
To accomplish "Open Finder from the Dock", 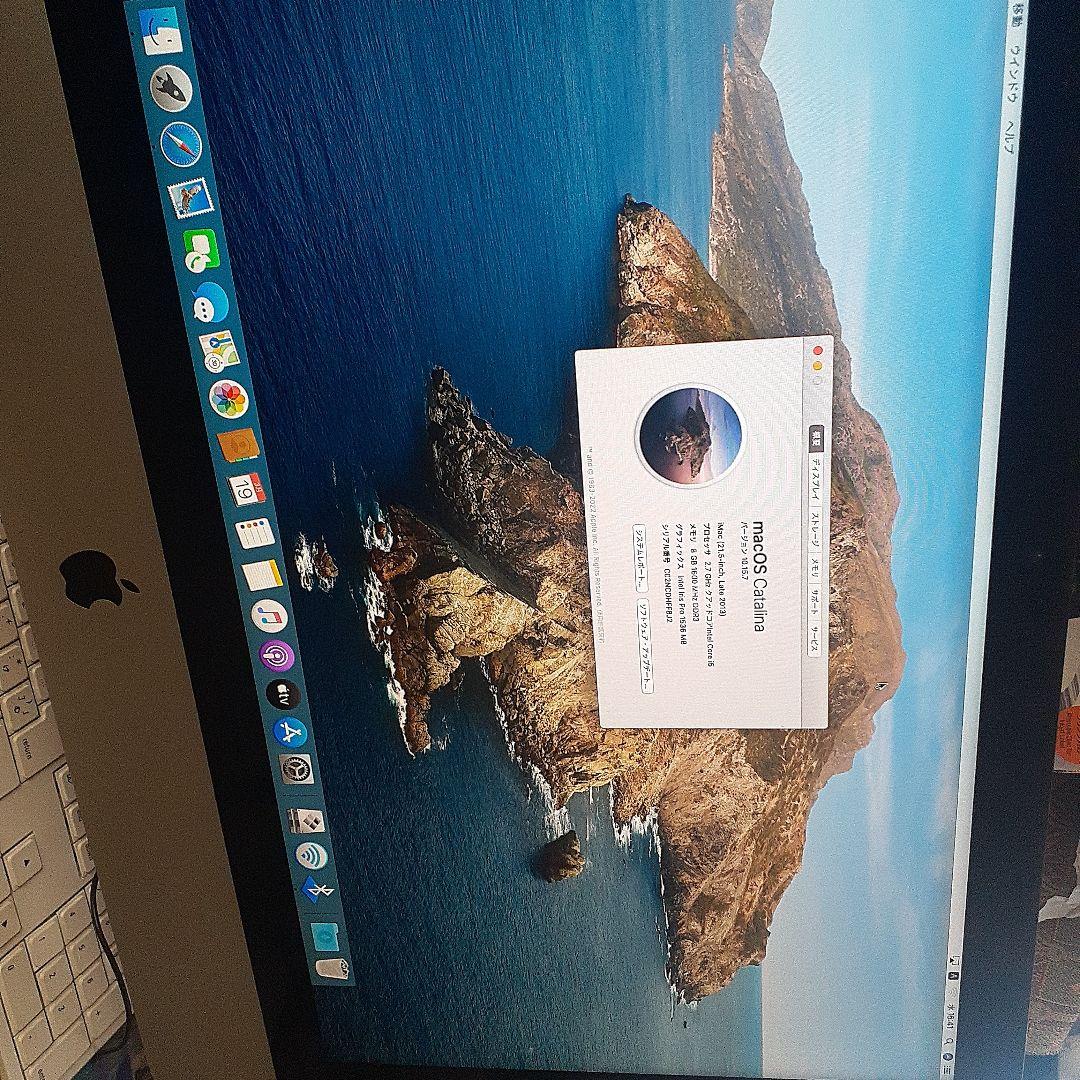I will pyautogui.click(x=161, y=31).
